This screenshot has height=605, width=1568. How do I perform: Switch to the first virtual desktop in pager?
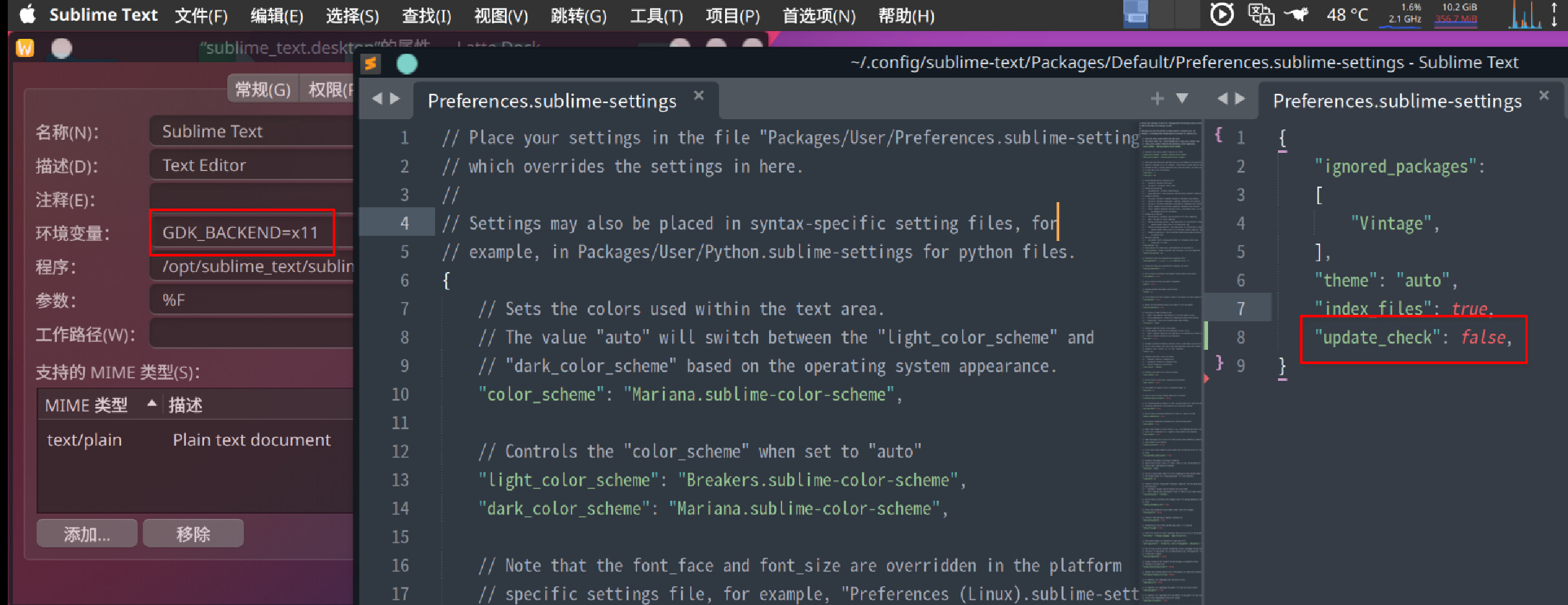point(1136,14)
